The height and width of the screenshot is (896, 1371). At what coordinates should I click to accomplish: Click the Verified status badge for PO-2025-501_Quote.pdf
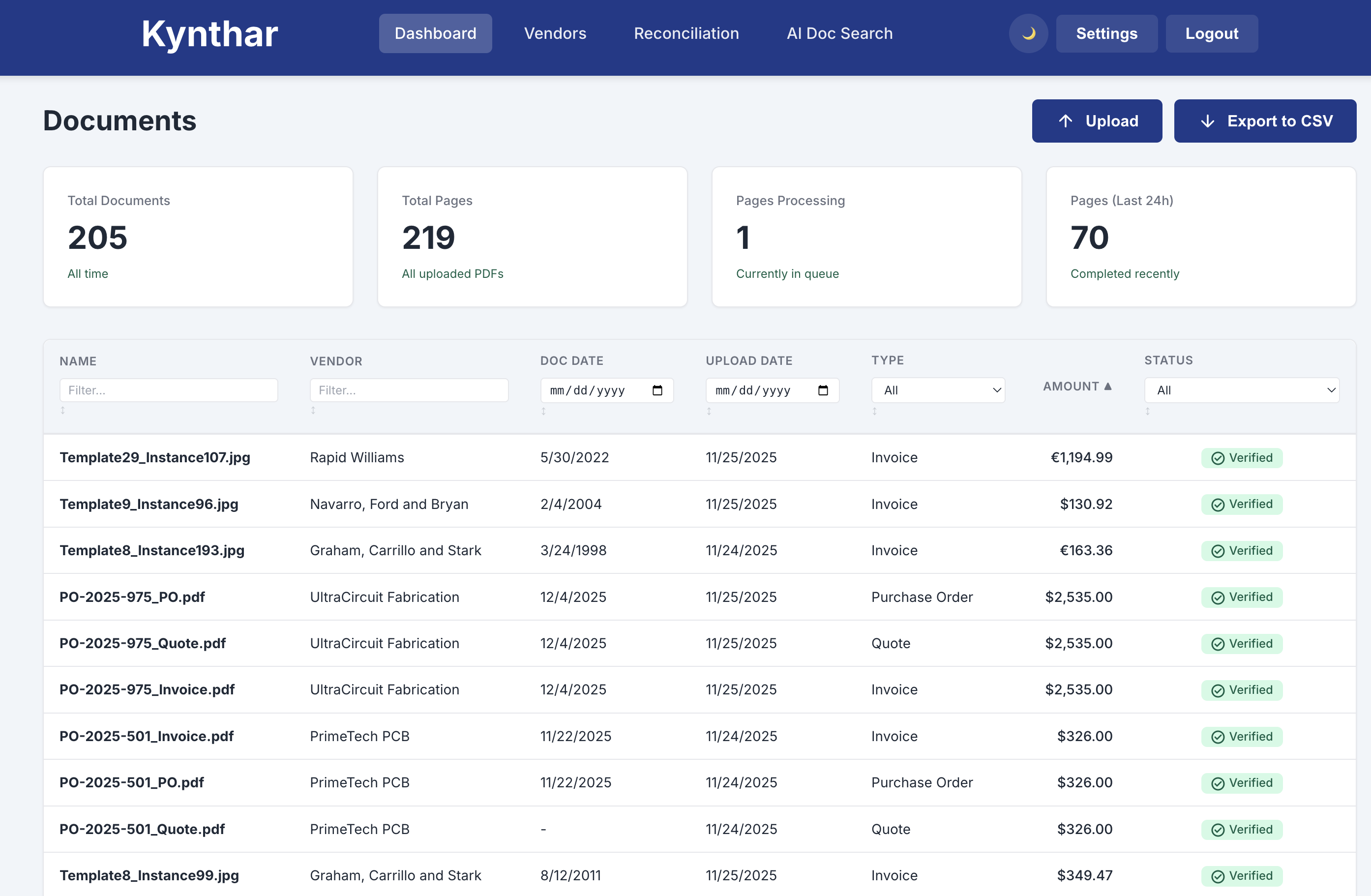click(x=1242, y=829)
